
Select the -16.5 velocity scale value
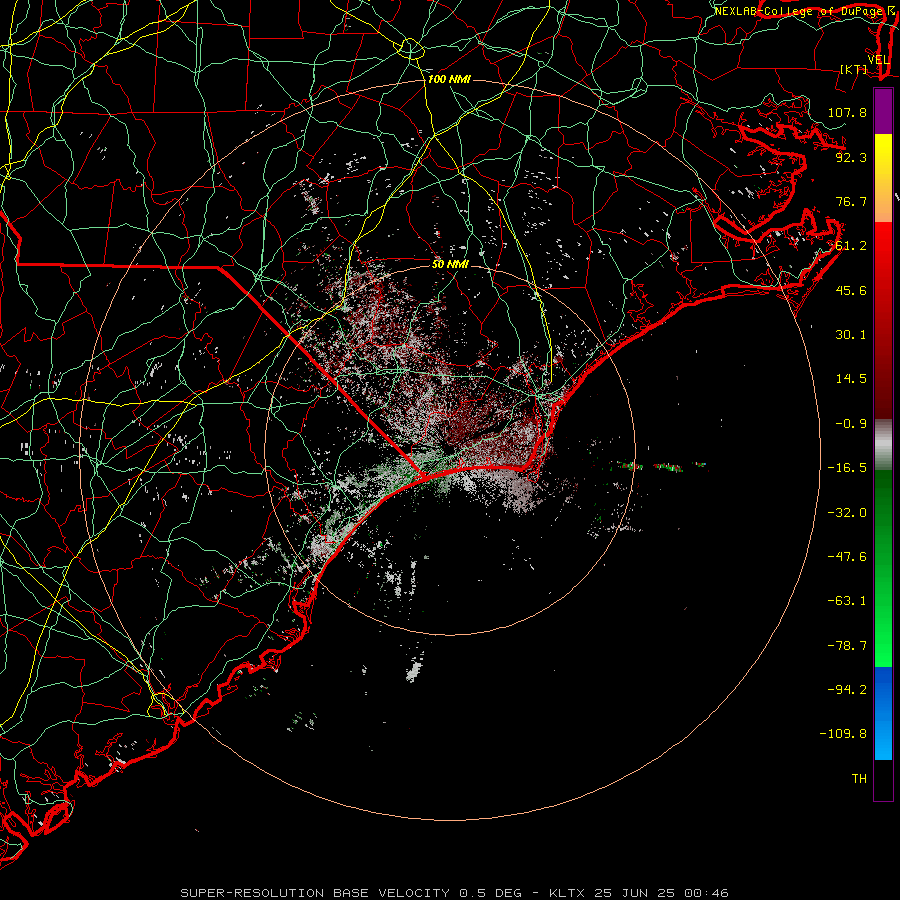(847, 468)
